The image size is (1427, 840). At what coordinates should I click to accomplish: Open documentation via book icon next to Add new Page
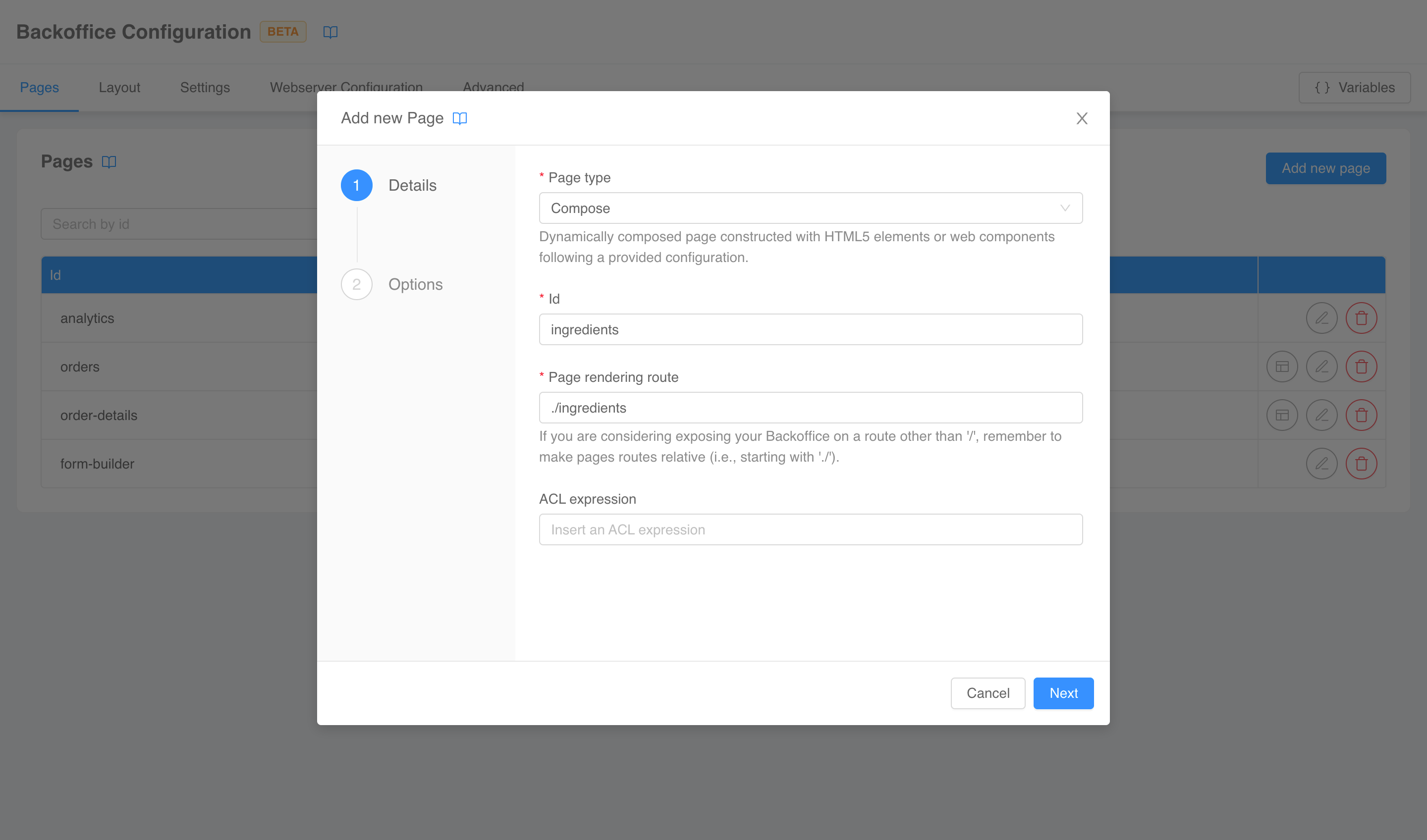tap(460, 118)
